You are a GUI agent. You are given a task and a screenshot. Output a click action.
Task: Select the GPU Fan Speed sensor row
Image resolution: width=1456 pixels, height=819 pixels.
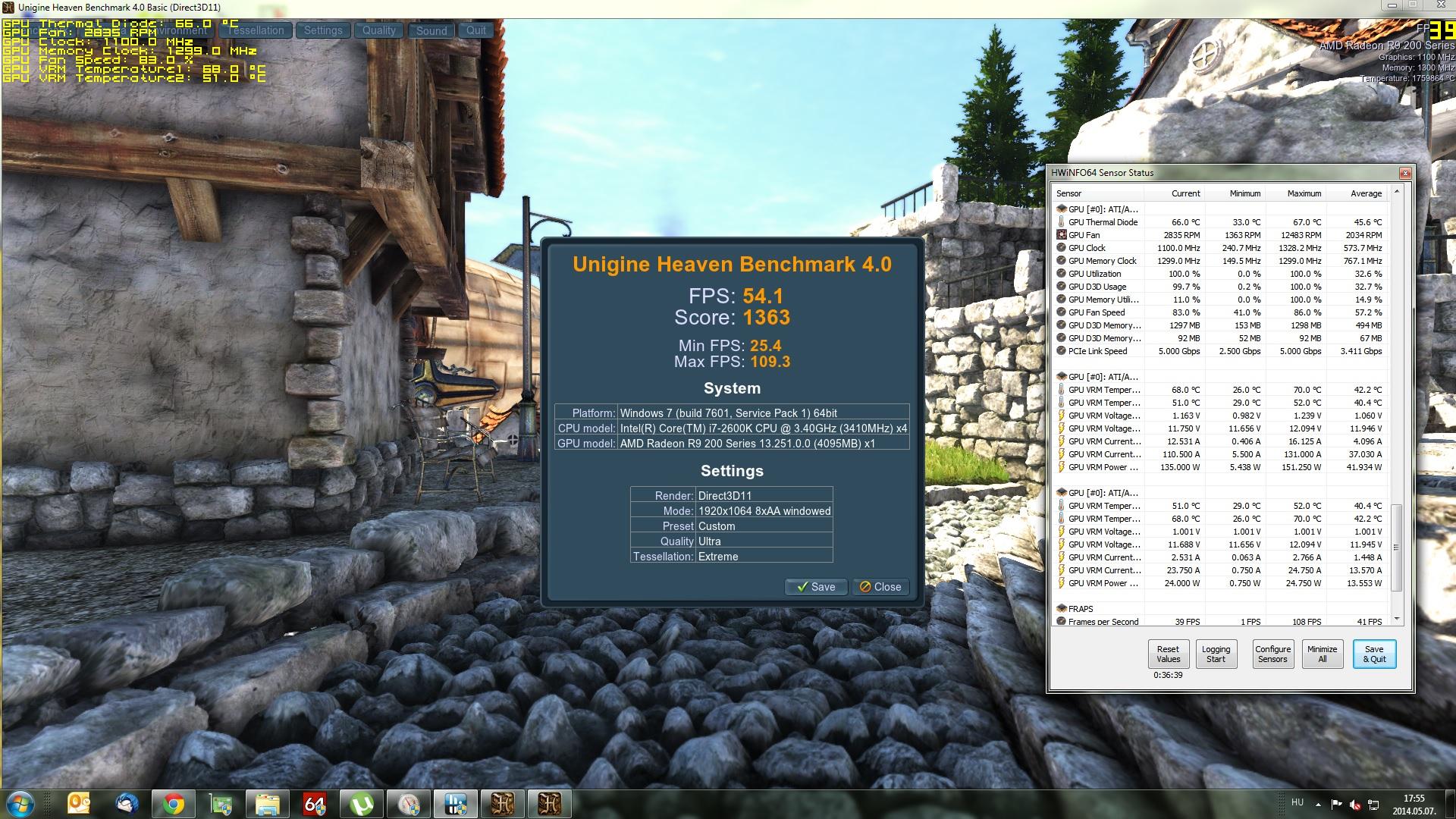(x=1220, y=312)
